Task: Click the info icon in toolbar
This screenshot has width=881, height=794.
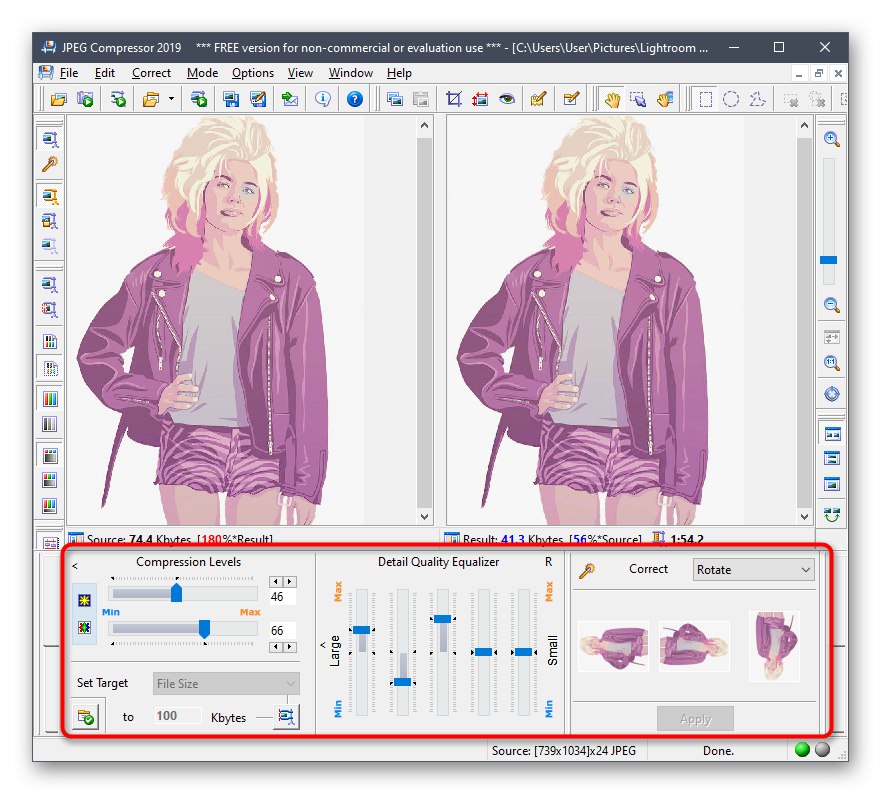Action: click(323, 99)
